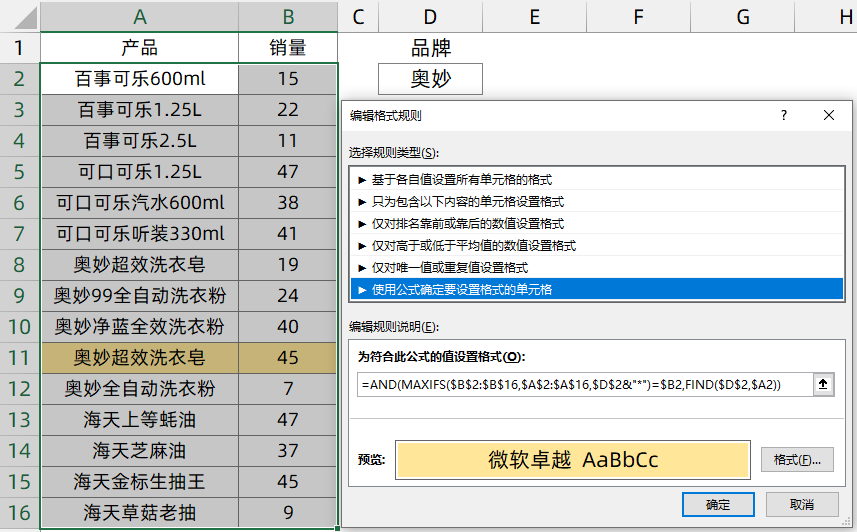Select column F header
This screenshot has width=857, height=532.
point(638,17)
